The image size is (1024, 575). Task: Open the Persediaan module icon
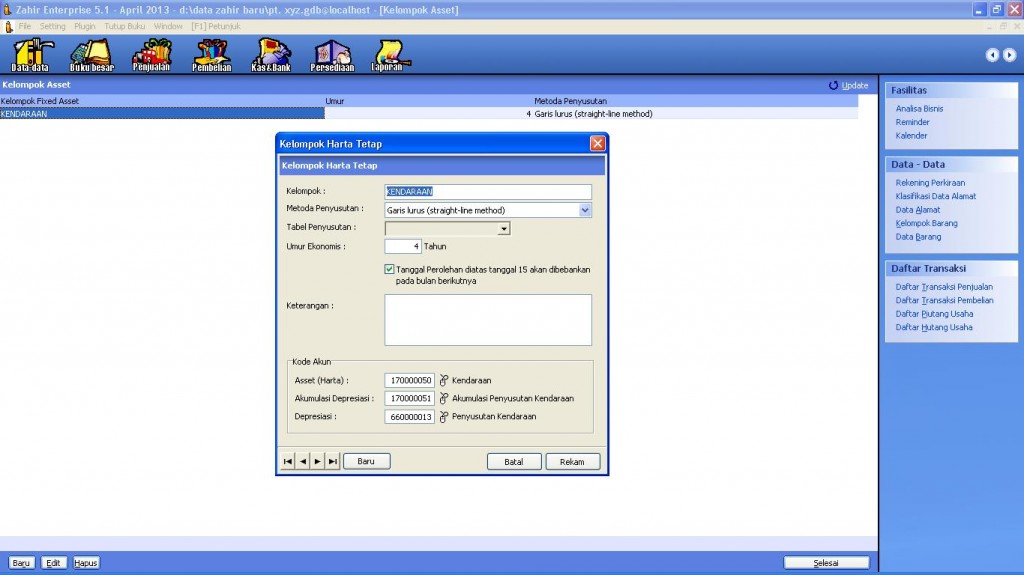pyautogui.click(x=331, y=54)
